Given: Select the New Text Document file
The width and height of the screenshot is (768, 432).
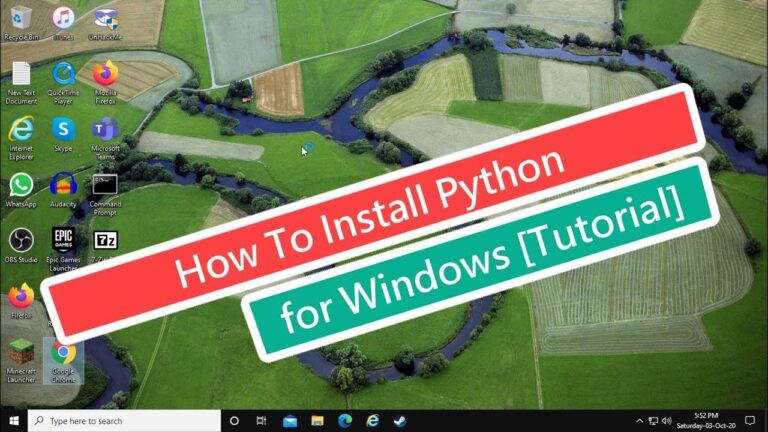Looking at the screenshot, I should tap(21, 82).
